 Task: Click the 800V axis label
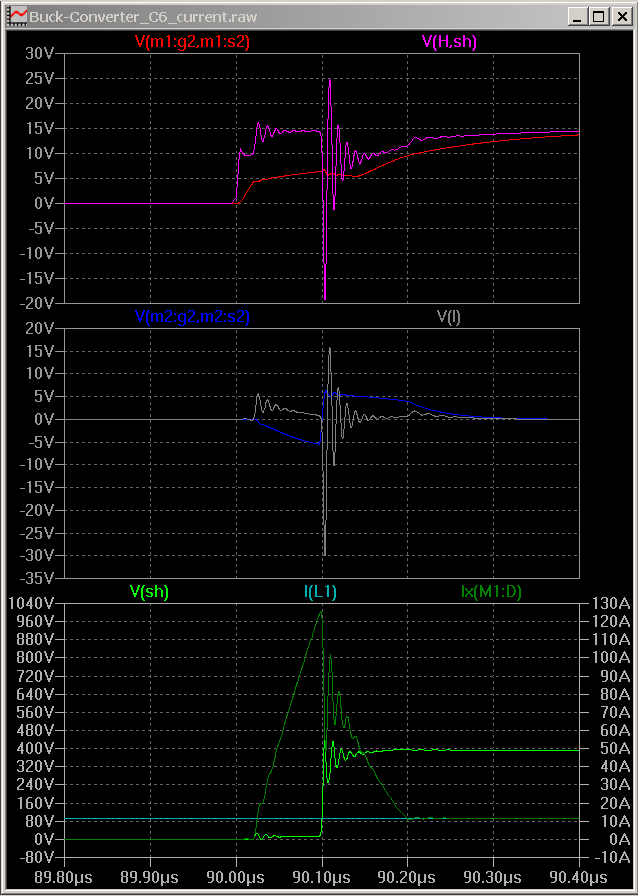38,658
